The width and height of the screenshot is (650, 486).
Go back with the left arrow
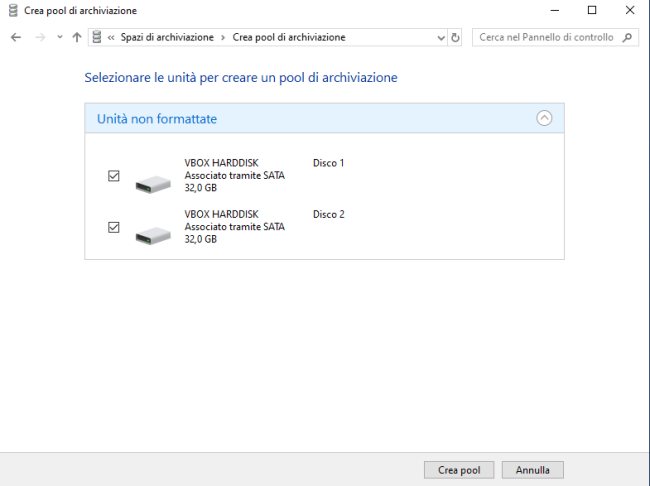16,38
